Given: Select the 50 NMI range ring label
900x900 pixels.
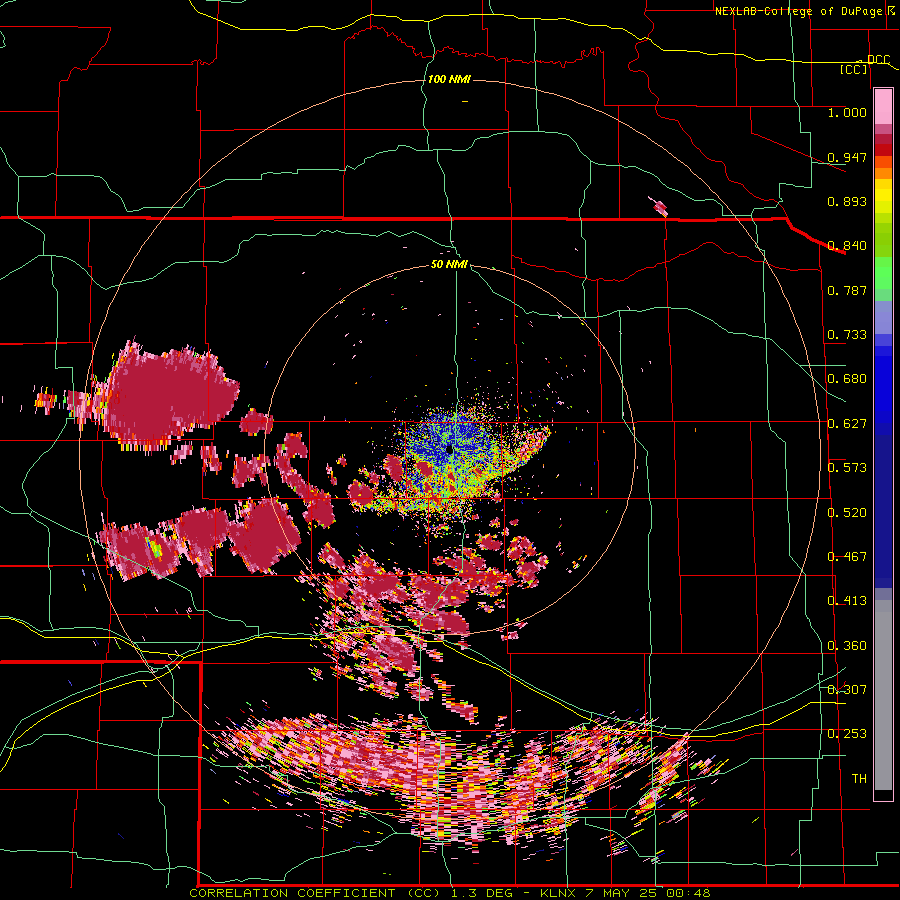Looking at the screenshot, I should point(449,265).
